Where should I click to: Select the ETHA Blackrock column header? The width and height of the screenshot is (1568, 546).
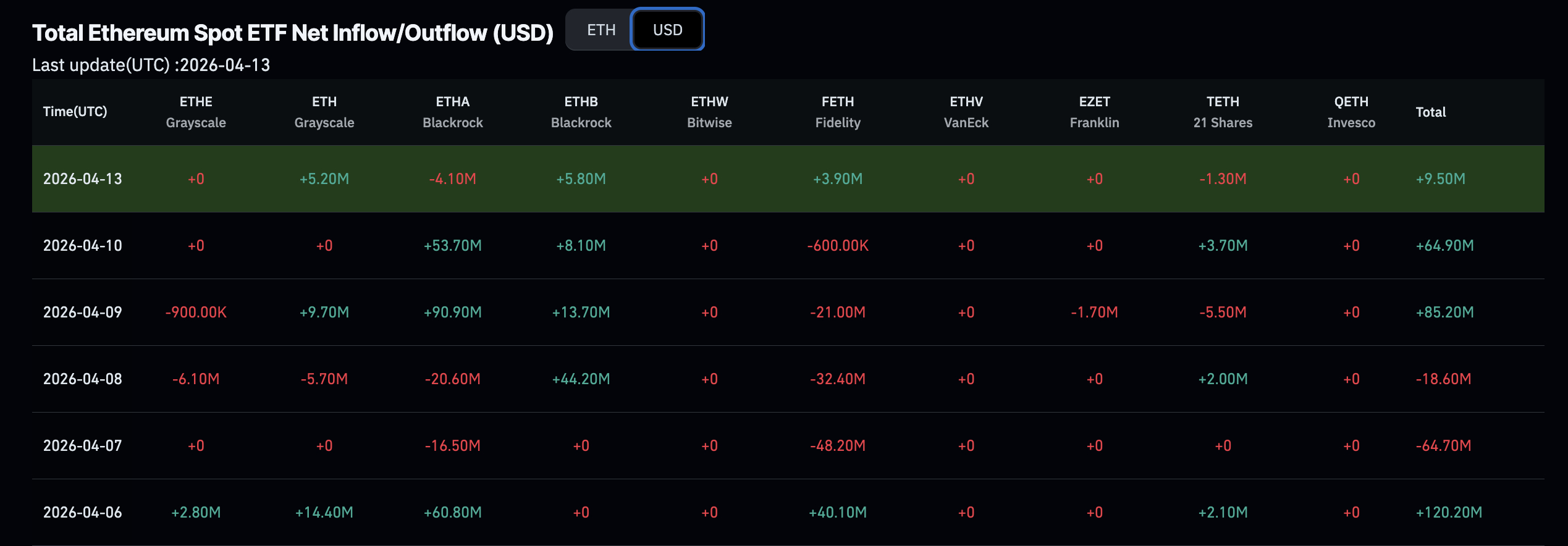coord(452,112)
